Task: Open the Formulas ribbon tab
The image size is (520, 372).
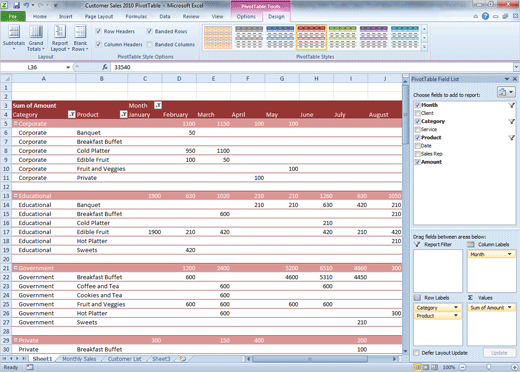Action: pos(136,16)
